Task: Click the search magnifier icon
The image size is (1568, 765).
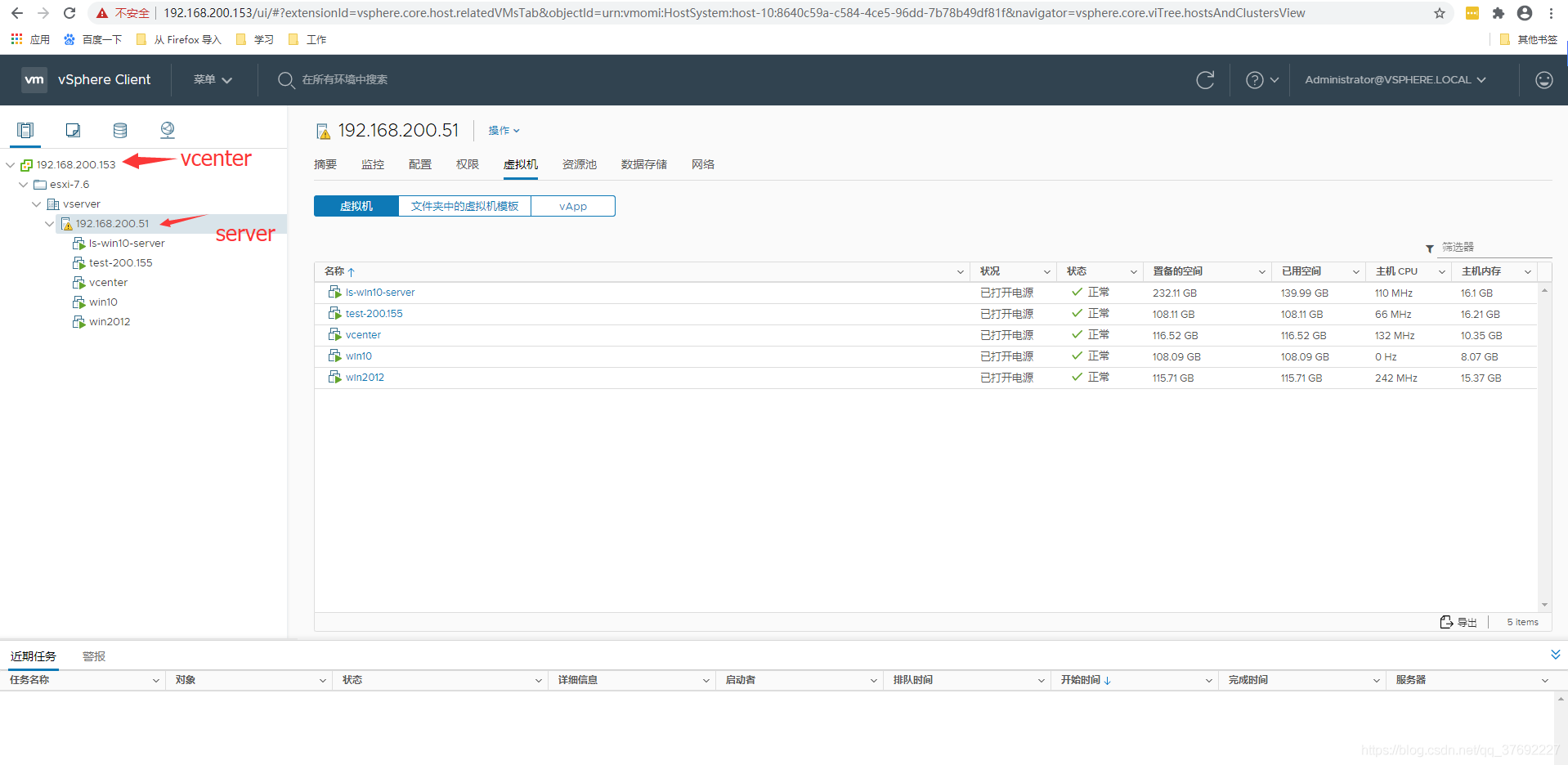Action: pyautogui.click(x=285, y=79)
